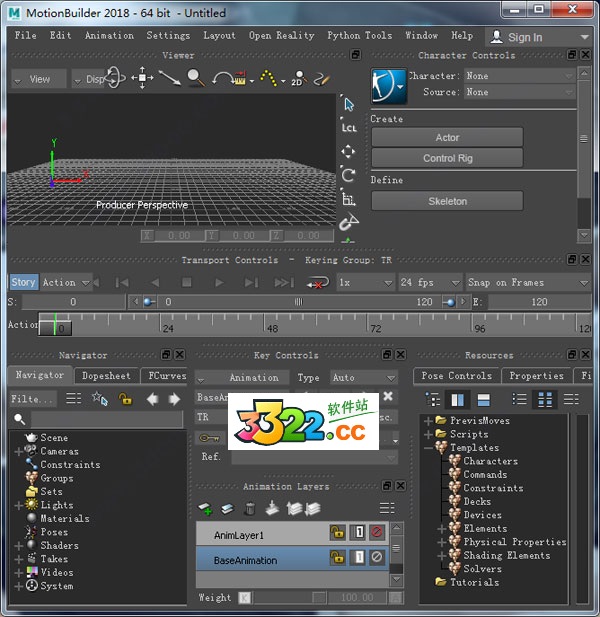This screenshot has width=600, height=617.
Task: Click the timeline range start handle
Action: pos(149,302)
